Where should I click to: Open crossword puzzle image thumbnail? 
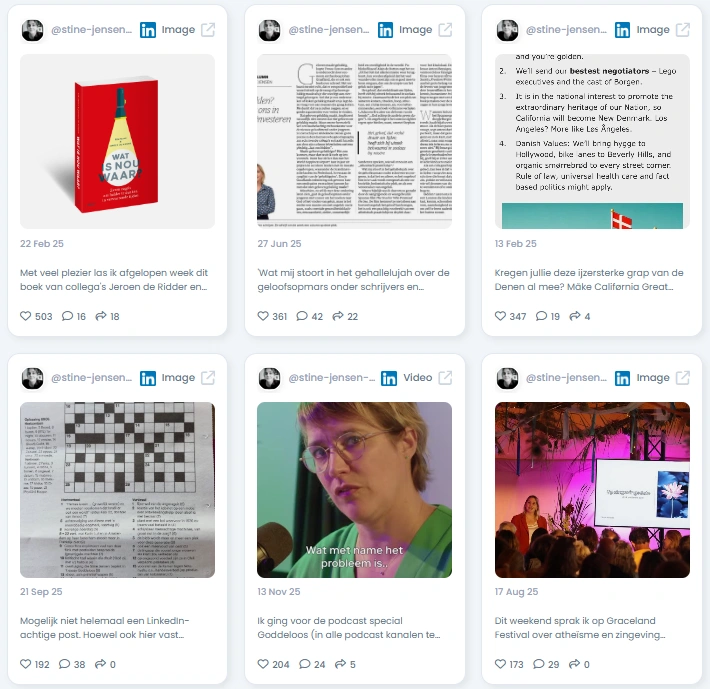[x=117, y=490]
